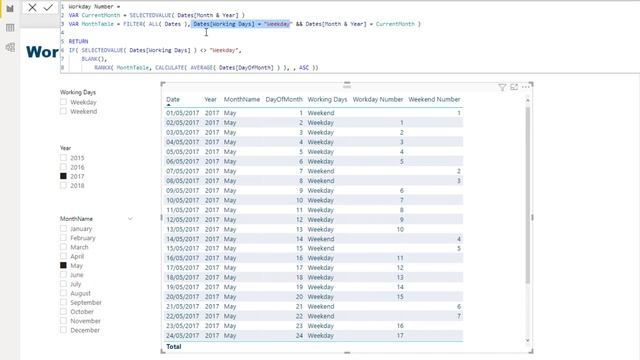
Task: Select year 2018 checkbox
Action: click(x=63, y=185)
